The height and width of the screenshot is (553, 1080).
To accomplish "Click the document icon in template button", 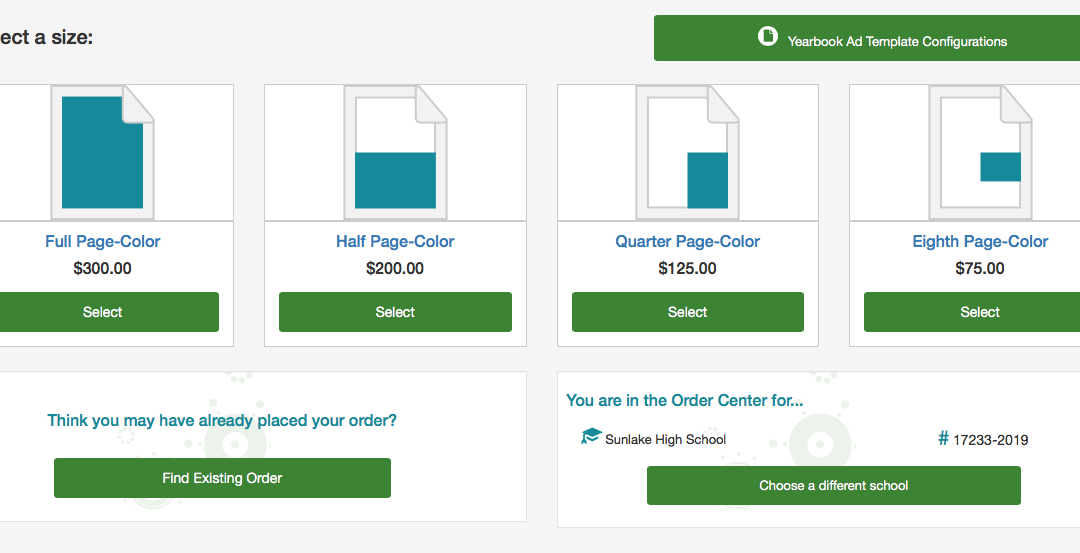I will [x=768, y=36].
